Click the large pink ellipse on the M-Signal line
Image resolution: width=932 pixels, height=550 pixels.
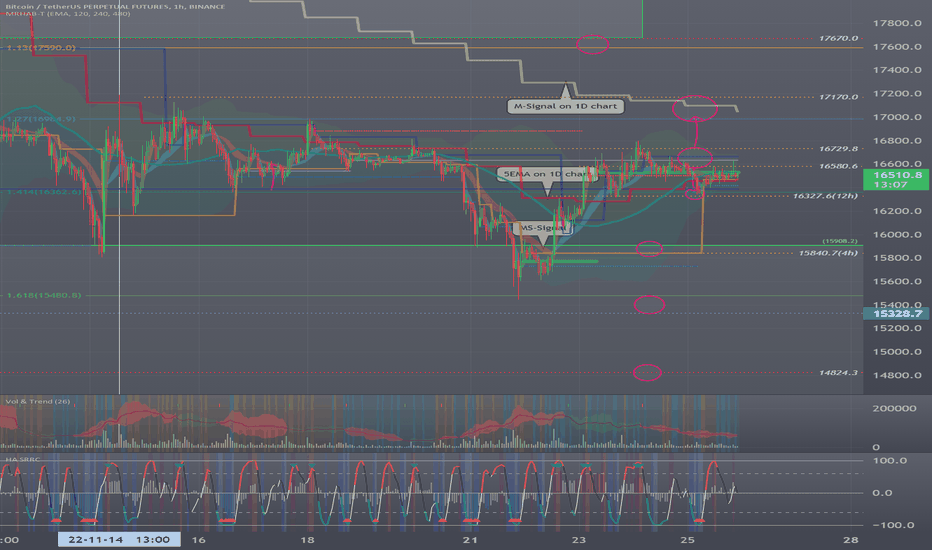(x=695, y=108)
